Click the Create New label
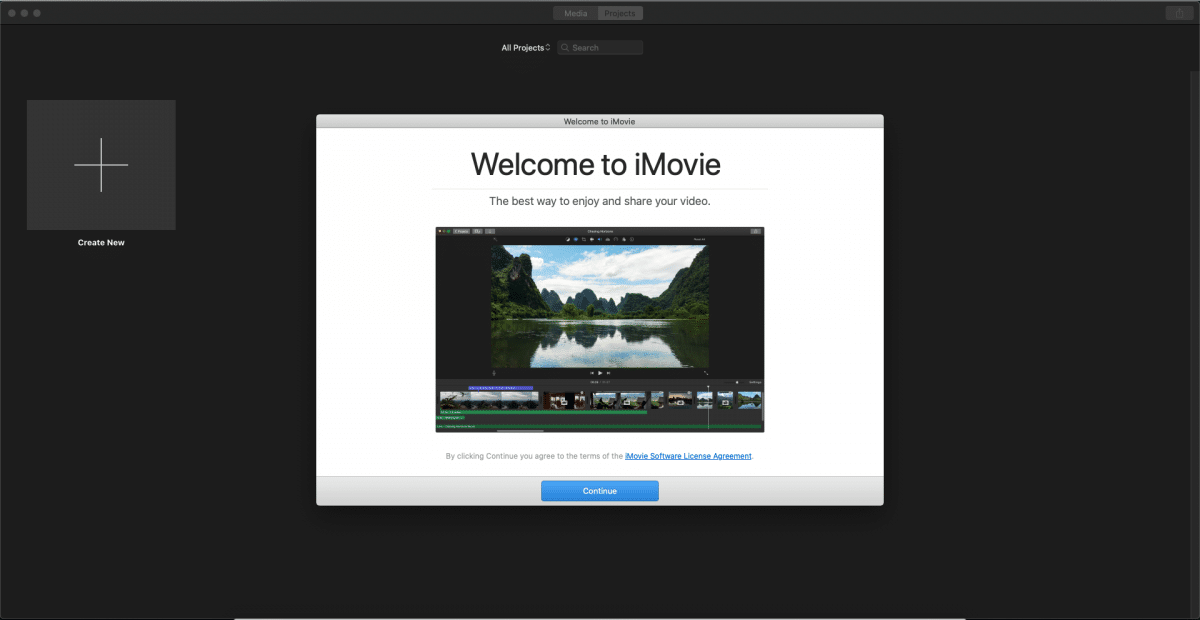Viewport: 1200px width, 620px height. click(x=101, y=243)
